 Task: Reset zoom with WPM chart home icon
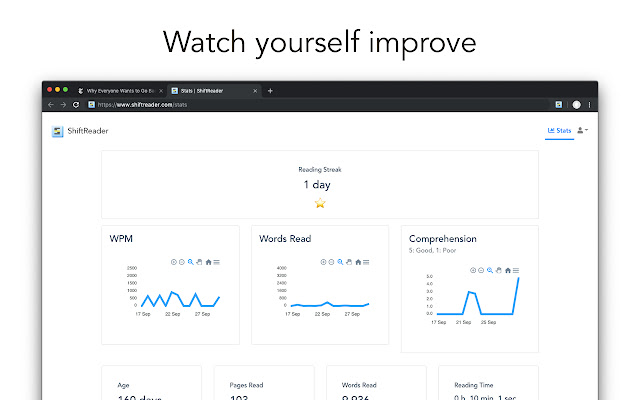(209, 262)
